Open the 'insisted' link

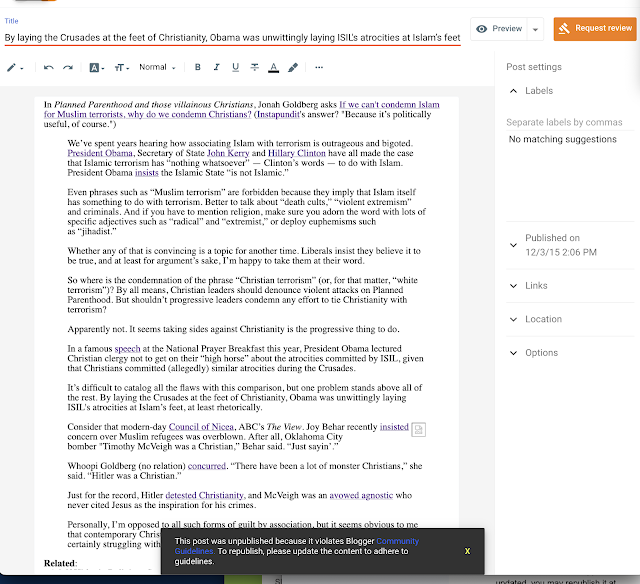coord(394,427)
